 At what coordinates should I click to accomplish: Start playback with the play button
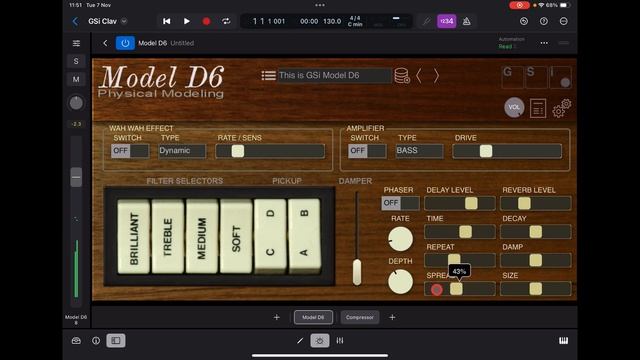click(187, 21)
